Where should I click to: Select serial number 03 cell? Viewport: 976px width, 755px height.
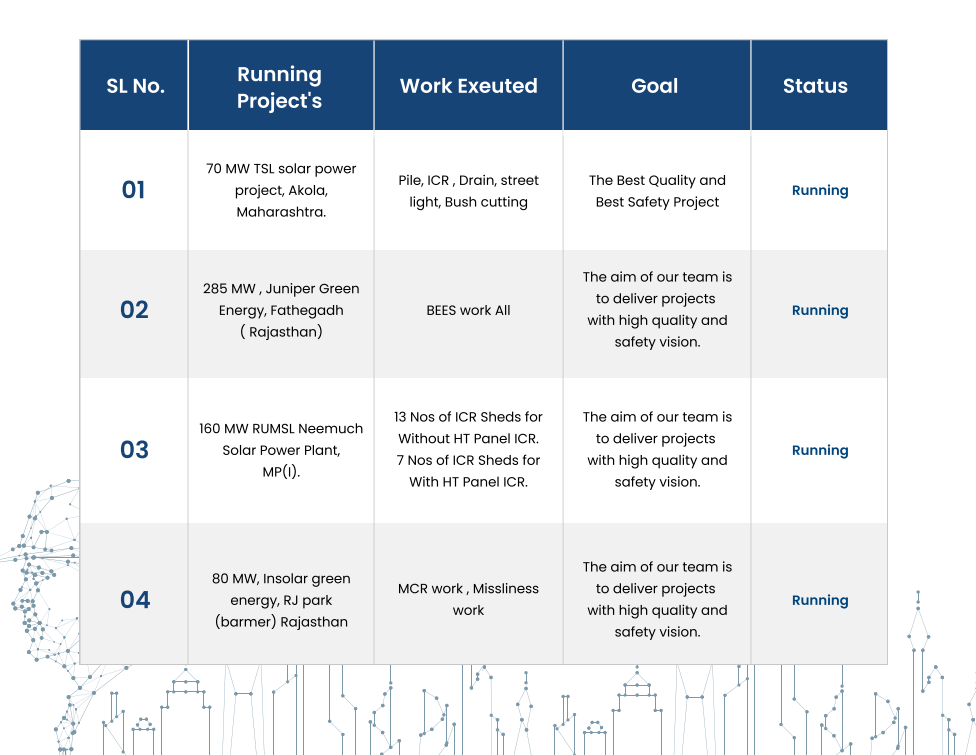(134, 450)
